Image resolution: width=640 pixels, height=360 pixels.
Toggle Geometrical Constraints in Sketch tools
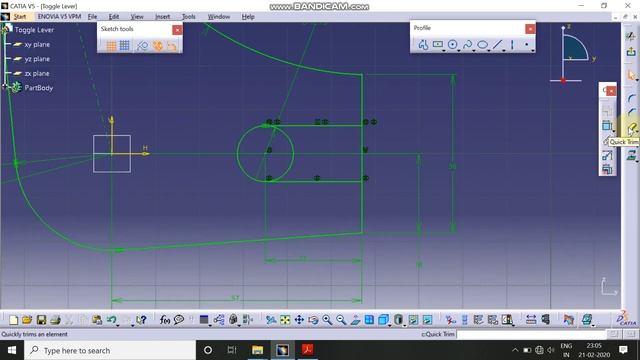(x=158, y=46)
